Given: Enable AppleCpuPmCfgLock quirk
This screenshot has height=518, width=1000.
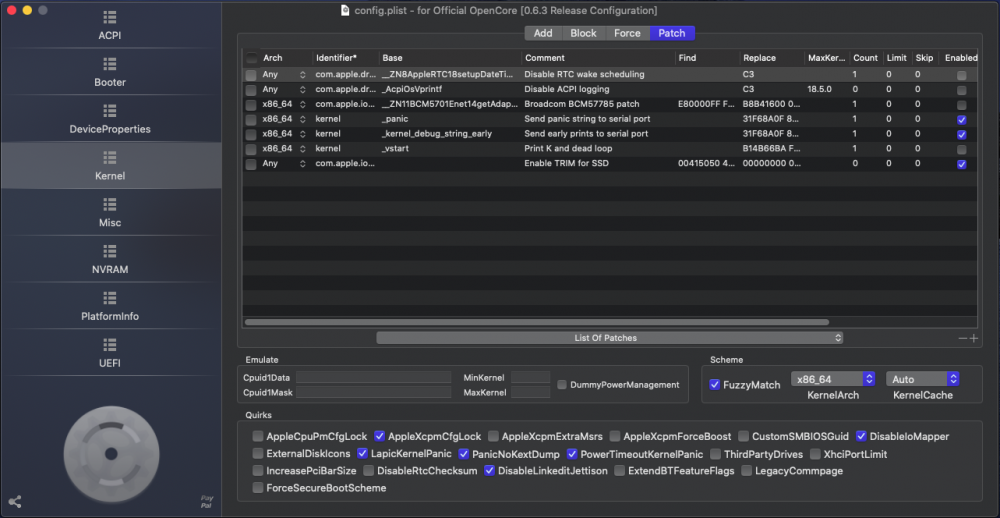Looking at the screenshot, I should [x=258, y=436].
